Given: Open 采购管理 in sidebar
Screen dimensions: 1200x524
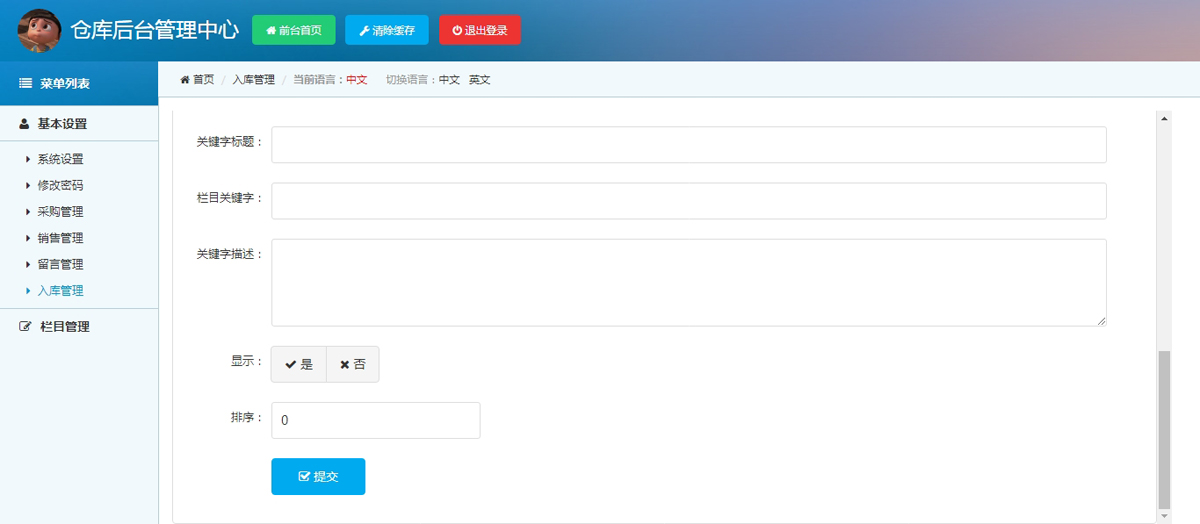Looking at the screenshot, I should pos(60,212).
